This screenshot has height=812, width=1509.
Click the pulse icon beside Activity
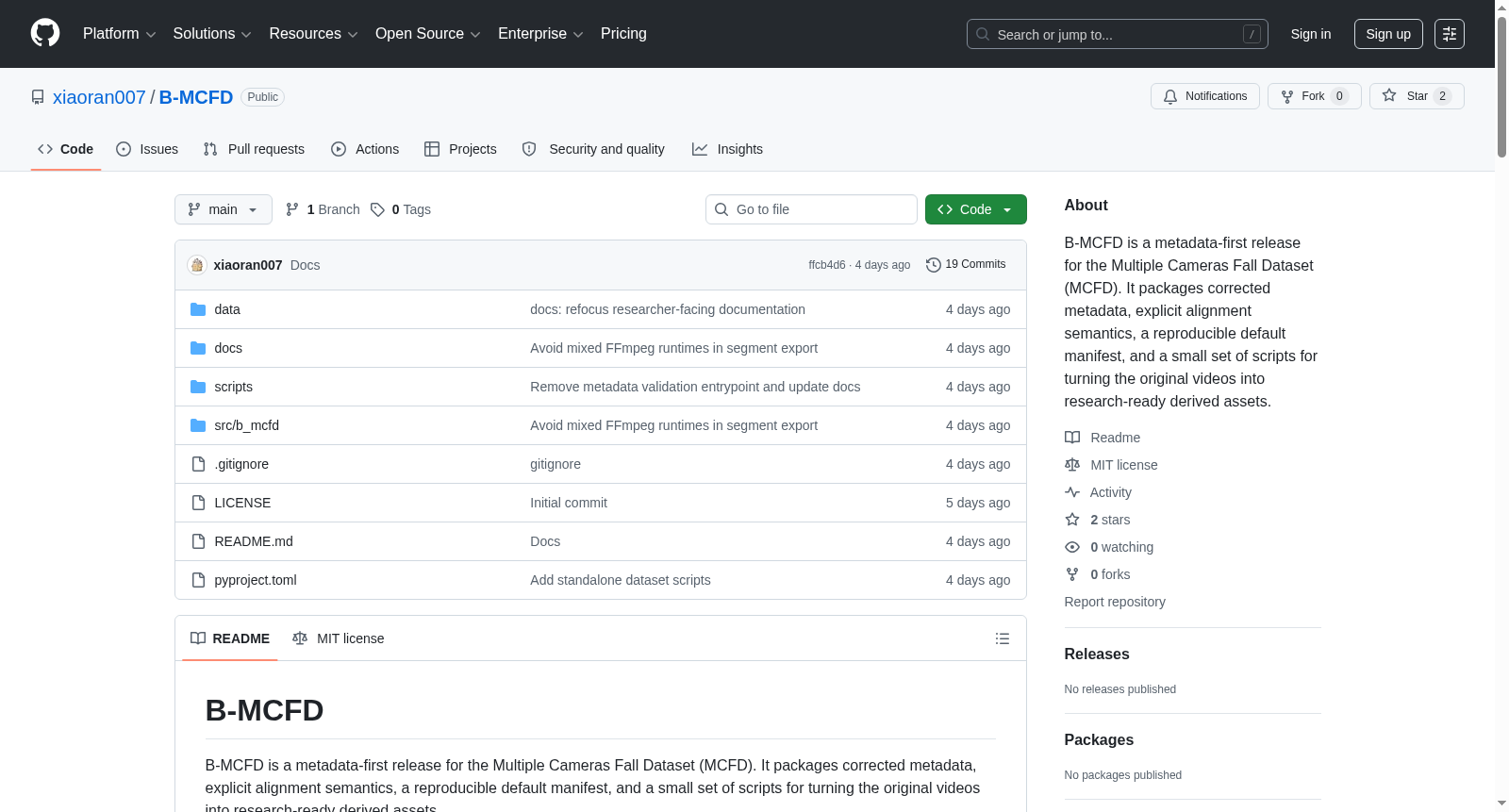click(x=1072, y=492)
